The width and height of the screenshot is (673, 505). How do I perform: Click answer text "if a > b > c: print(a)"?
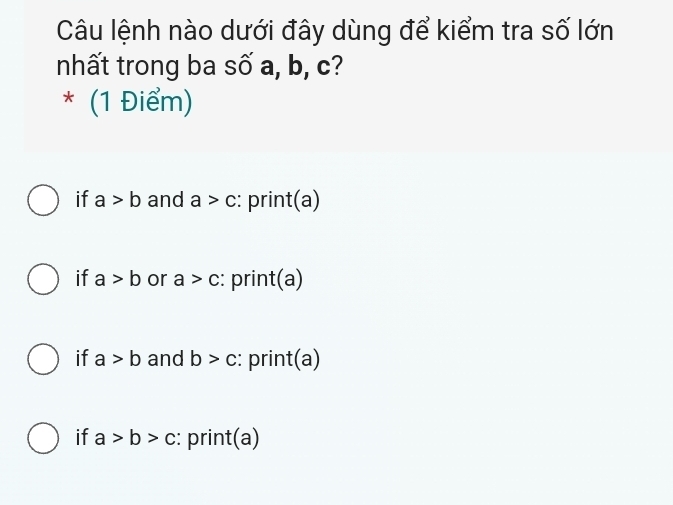167,438
